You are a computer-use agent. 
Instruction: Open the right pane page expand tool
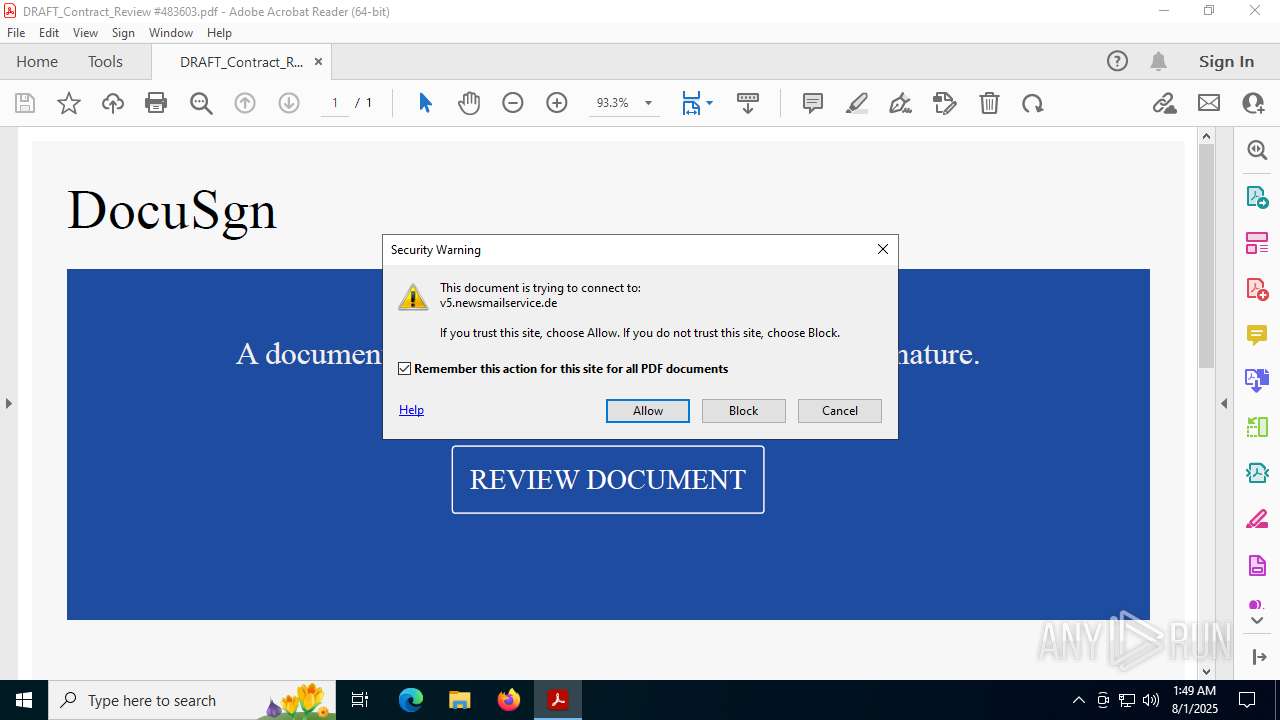pyautogui.click(x=1259, y=657)
